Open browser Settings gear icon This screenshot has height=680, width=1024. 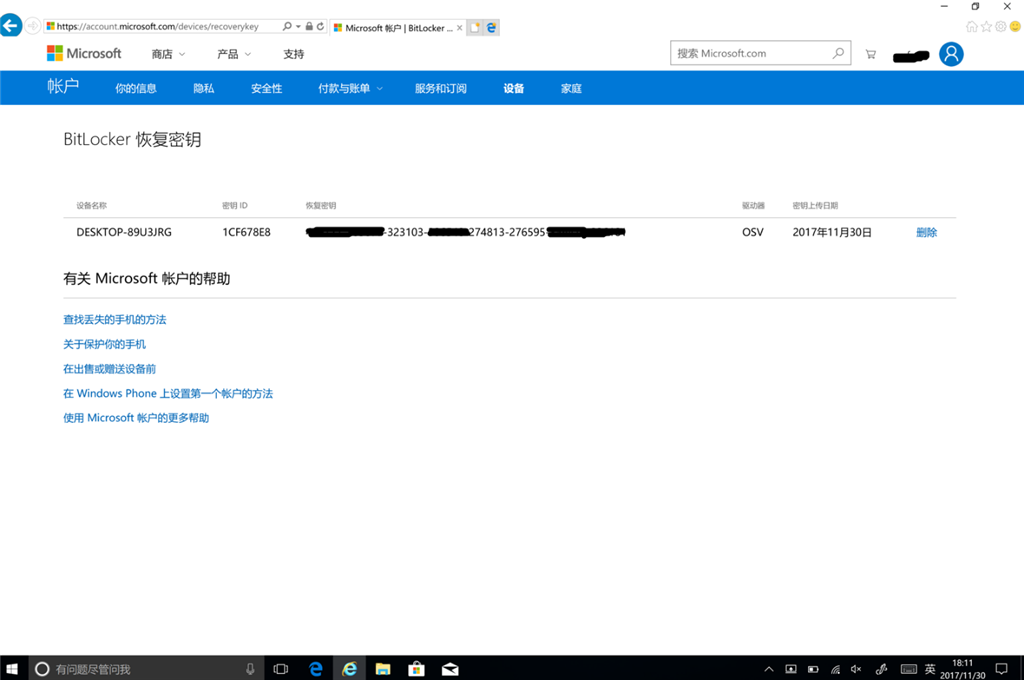(x=1000, y=25)
